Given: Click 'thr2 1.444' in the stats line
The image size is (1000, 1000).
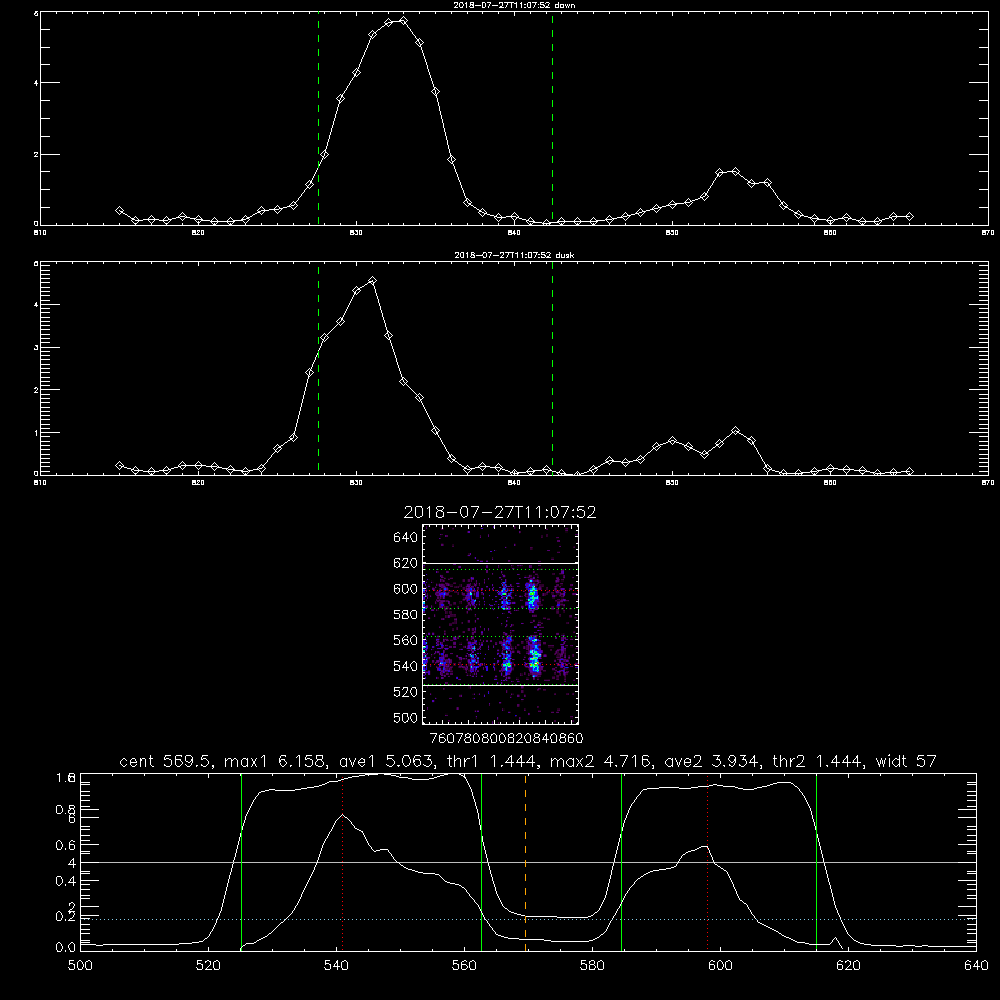Looking at the screenshot, I should (x=818, y=761).
